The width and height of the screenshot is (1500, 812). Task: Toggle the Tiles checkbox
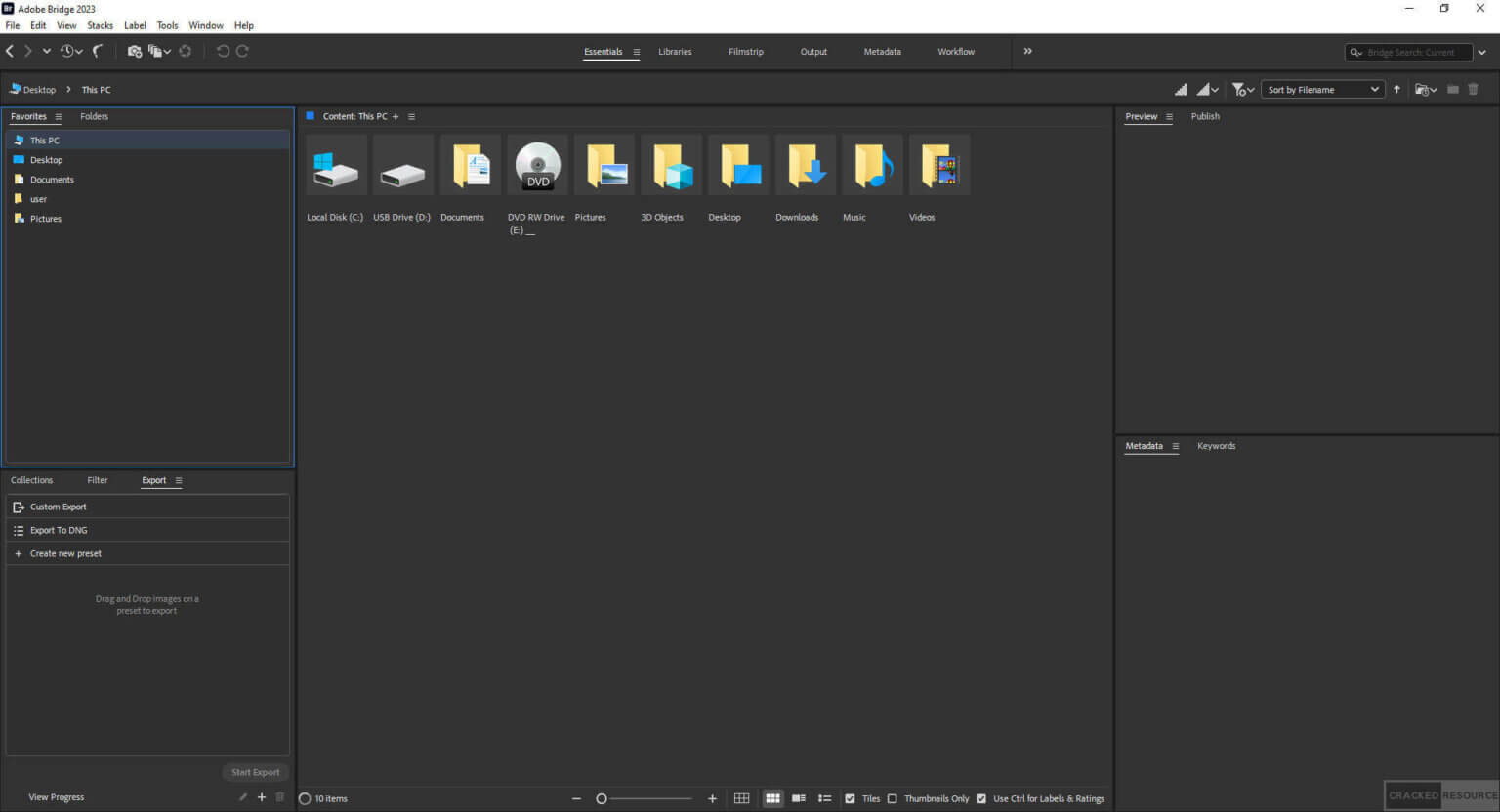851,798
